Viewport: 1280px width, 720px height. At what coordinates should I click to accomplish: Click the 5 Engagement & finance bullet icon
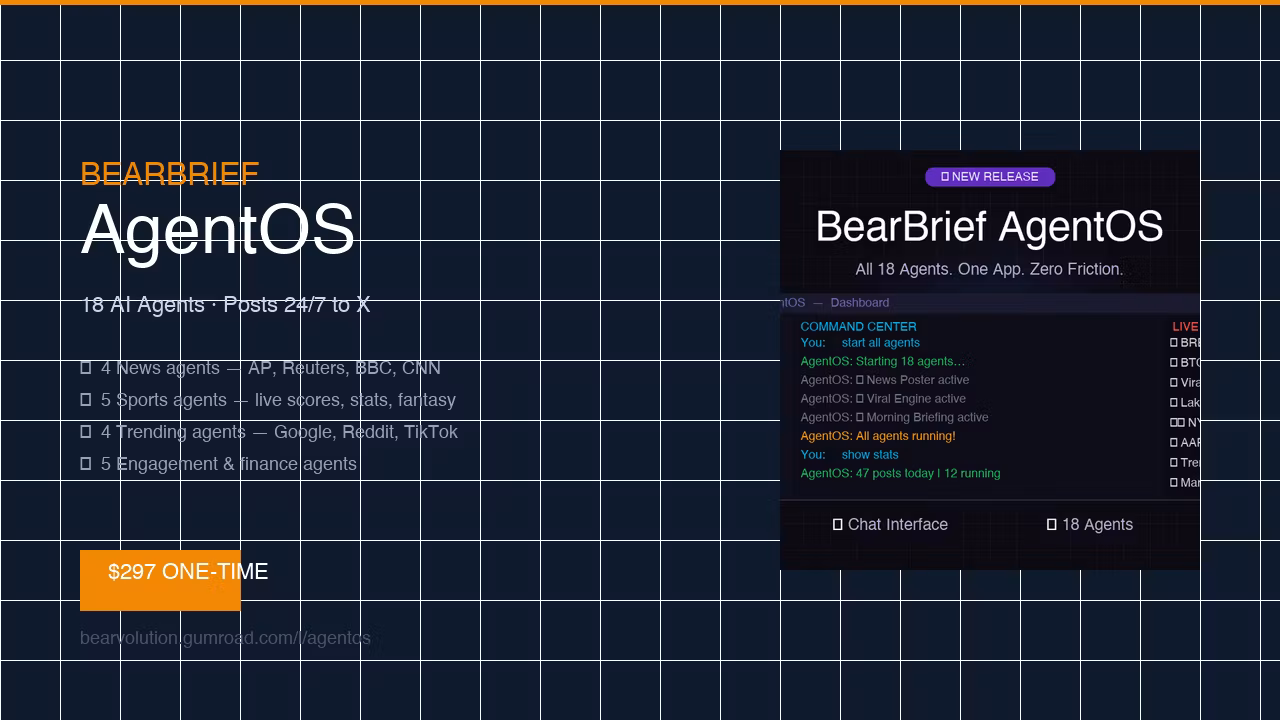[x=86, y=465]
